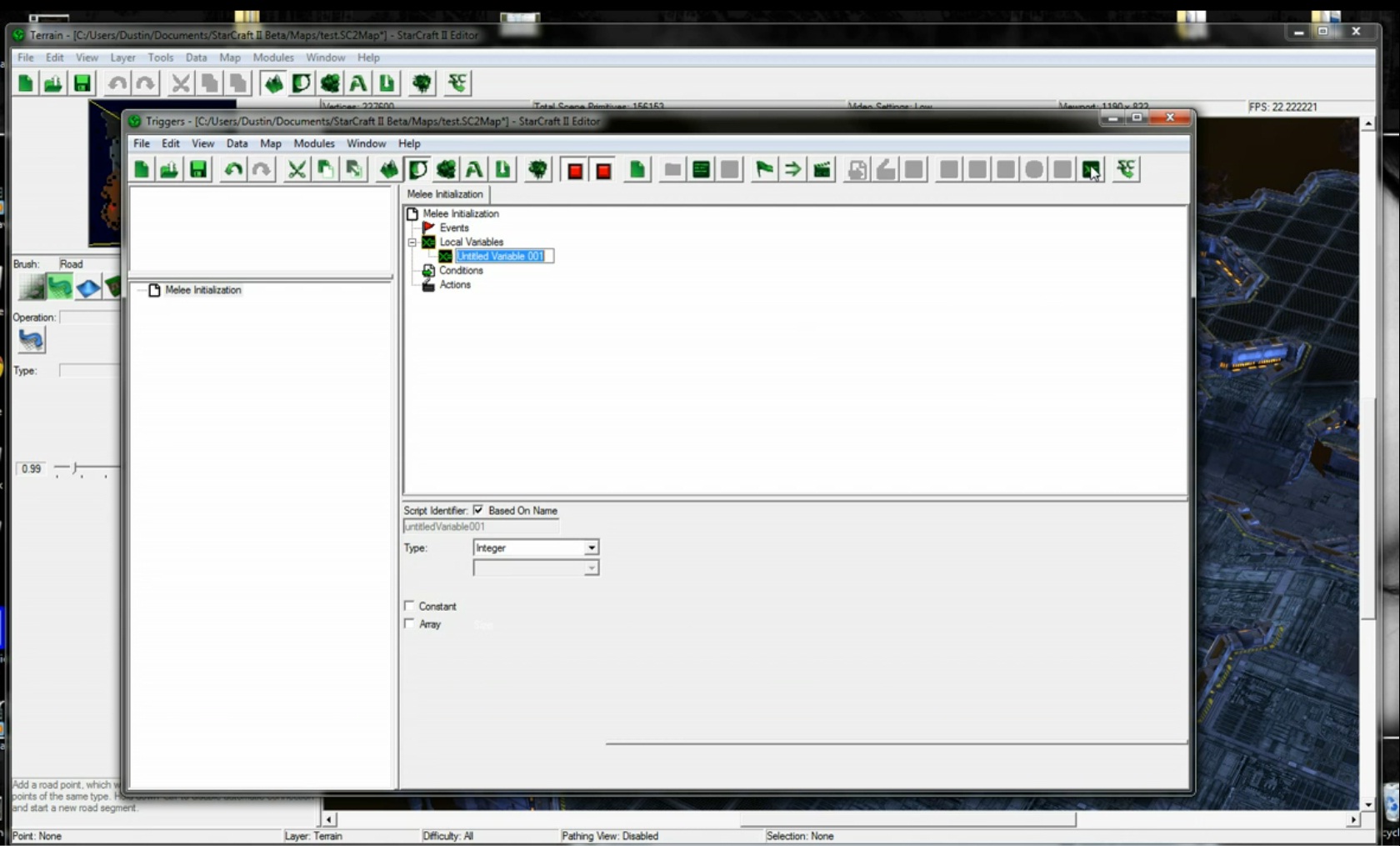Viewport: 1400px width, 846px height.
Task: Collapse the Local Variables tree node
Action: click(412, 243)
